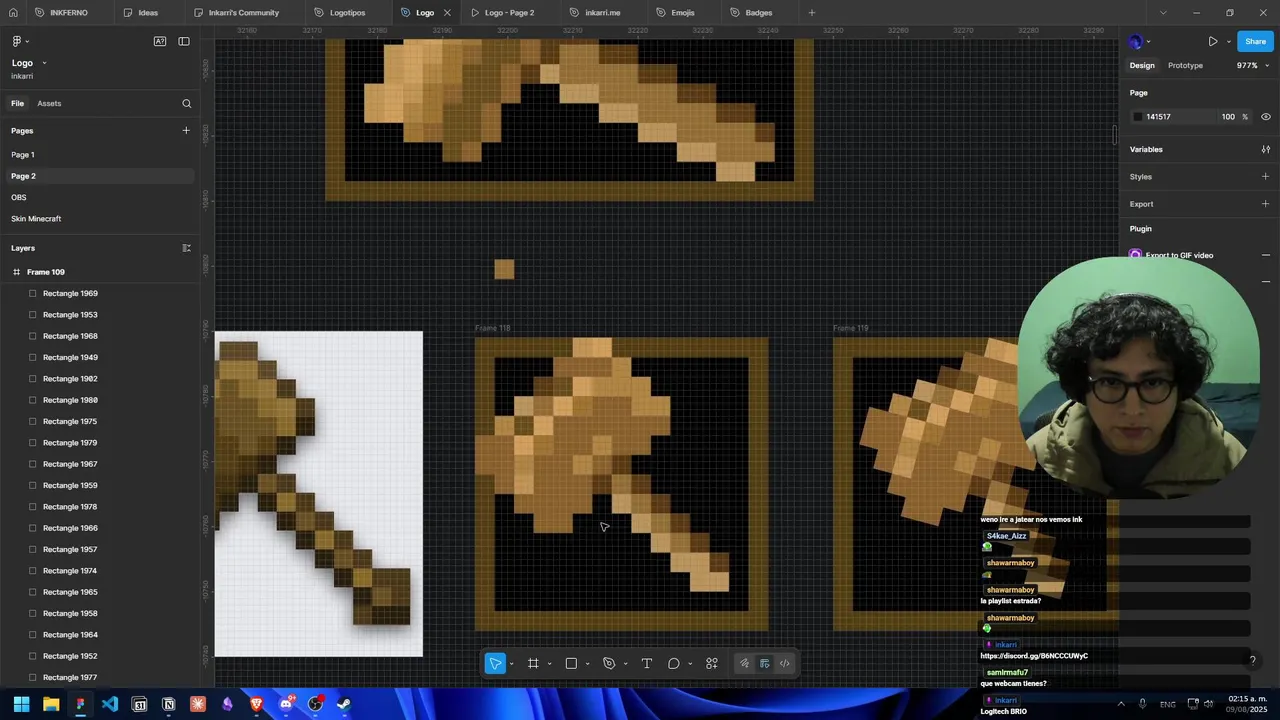1280x720 pixels.
Task: Collapse all layers icon
Action: click(186, 248)
